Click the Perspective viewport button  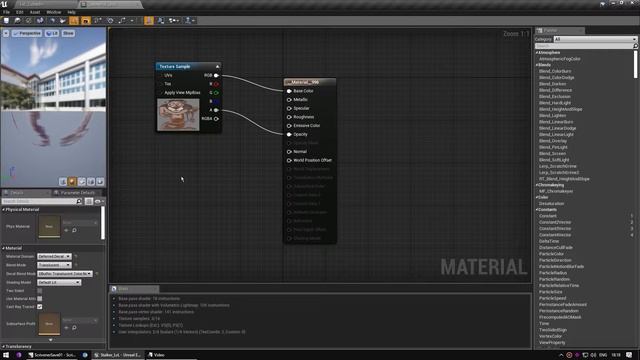tap(27, 33)
